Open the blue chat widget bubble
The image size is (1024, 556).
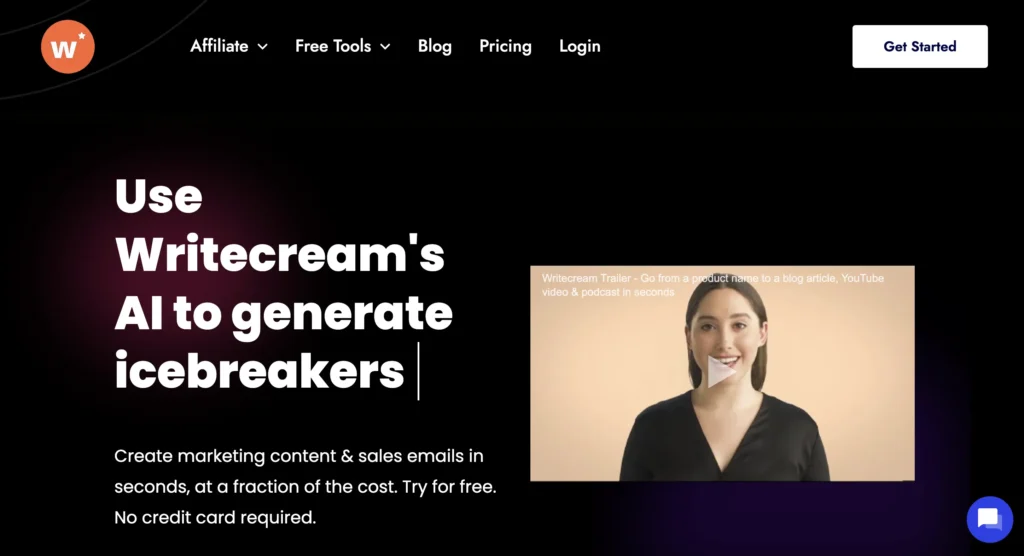point(989,519)
